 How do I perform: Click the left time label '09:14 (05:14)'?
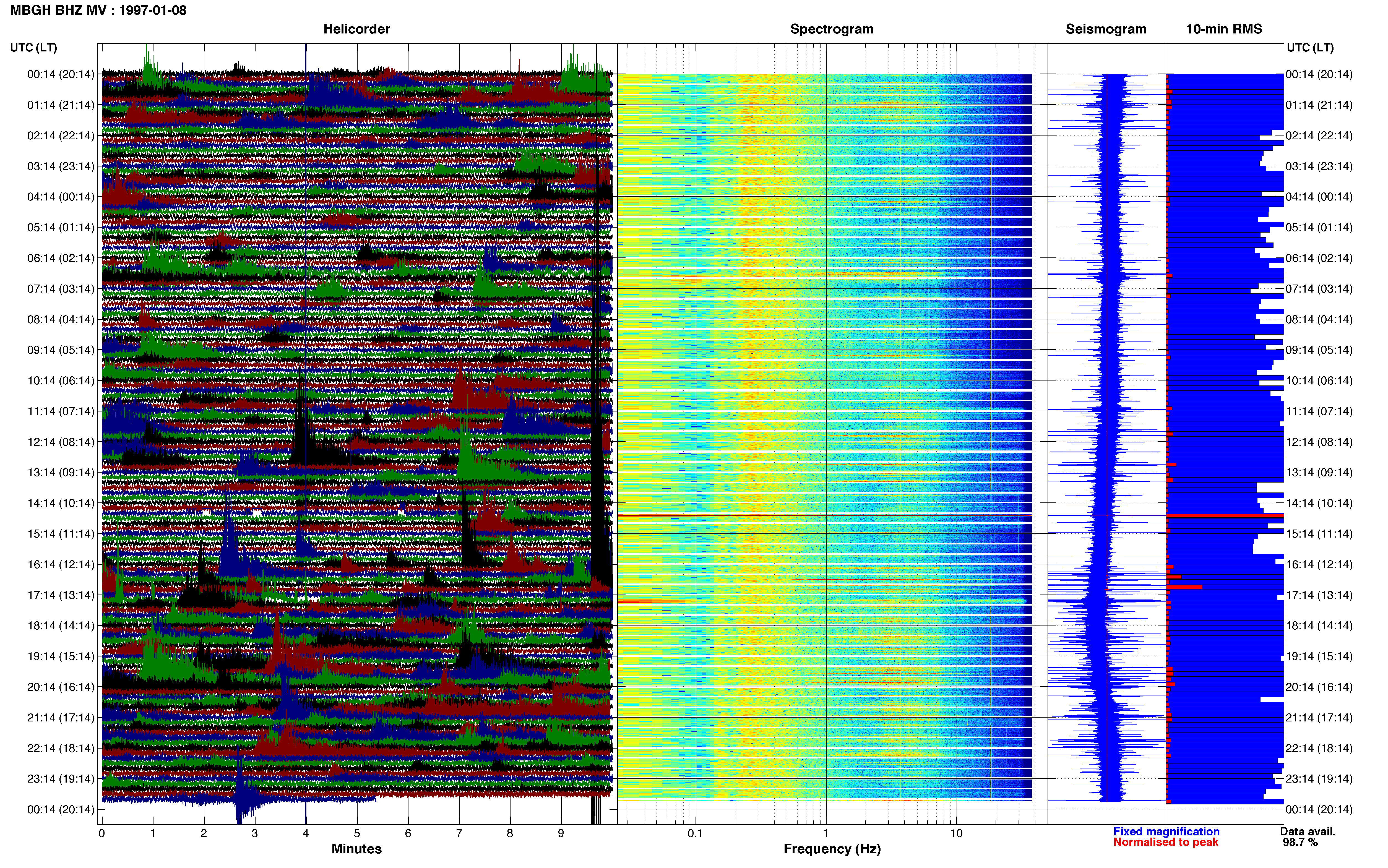point(61,350)
